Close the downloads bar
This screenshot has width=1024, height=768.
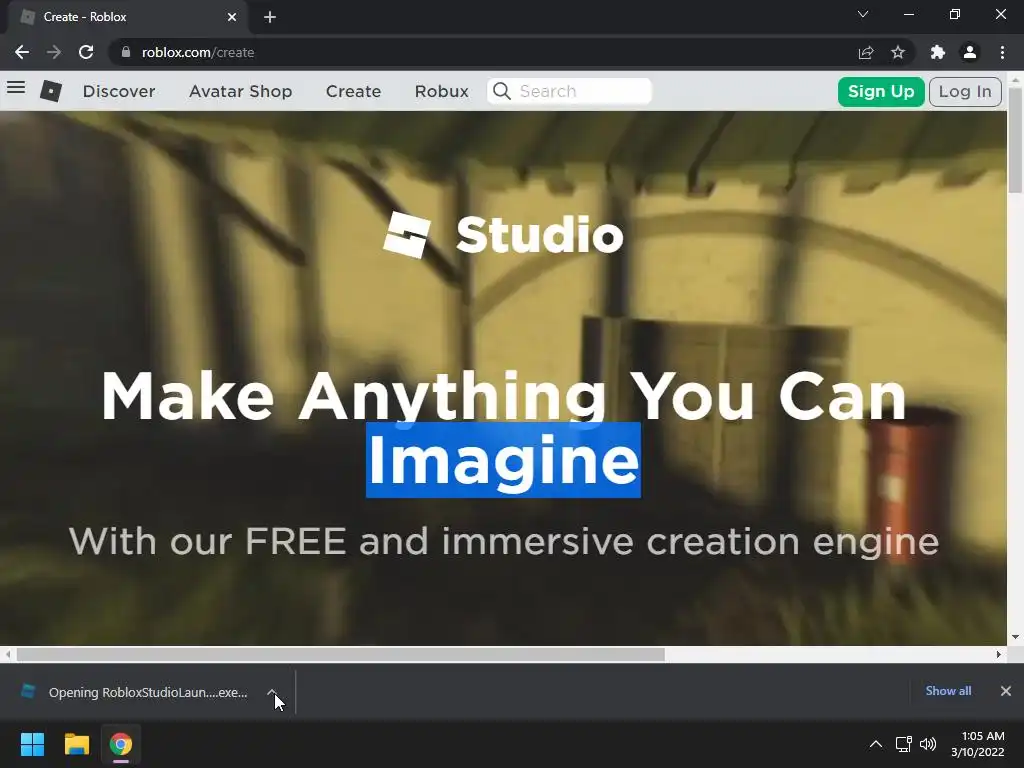tap(1006, 691)
